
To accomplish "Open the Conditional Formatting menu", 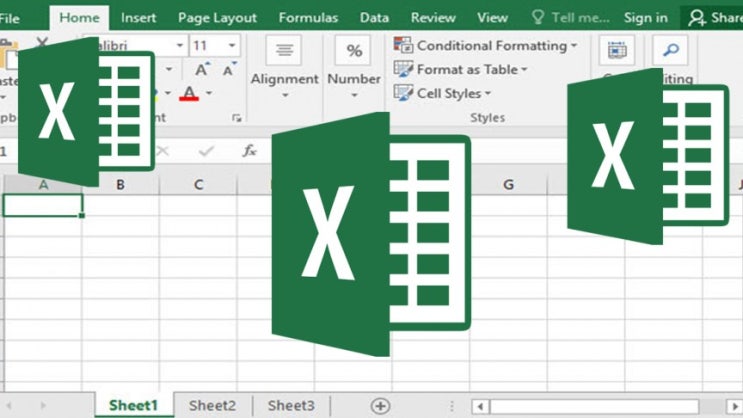I will point(485,46).
